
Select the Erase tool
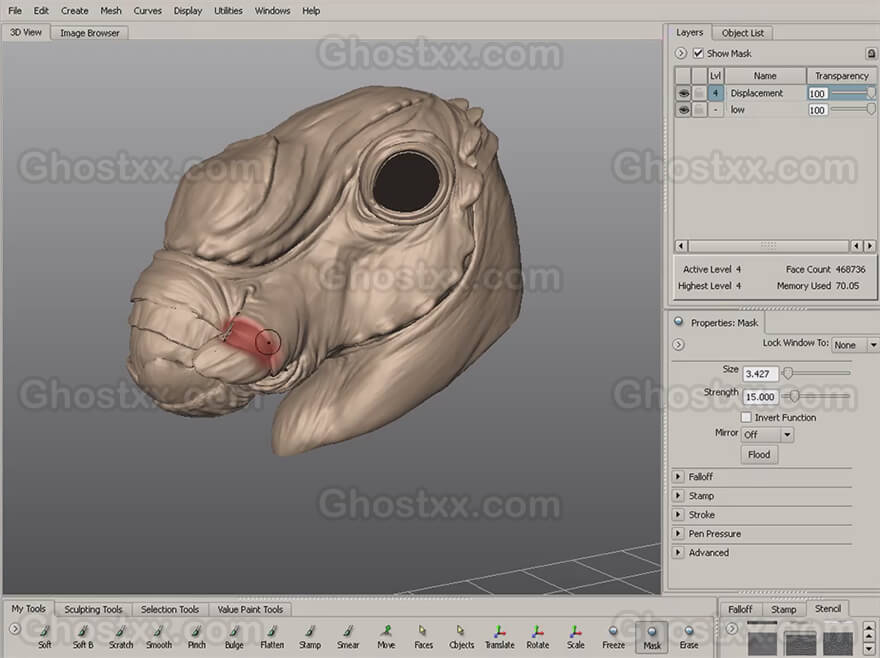[x=689, y=637]
